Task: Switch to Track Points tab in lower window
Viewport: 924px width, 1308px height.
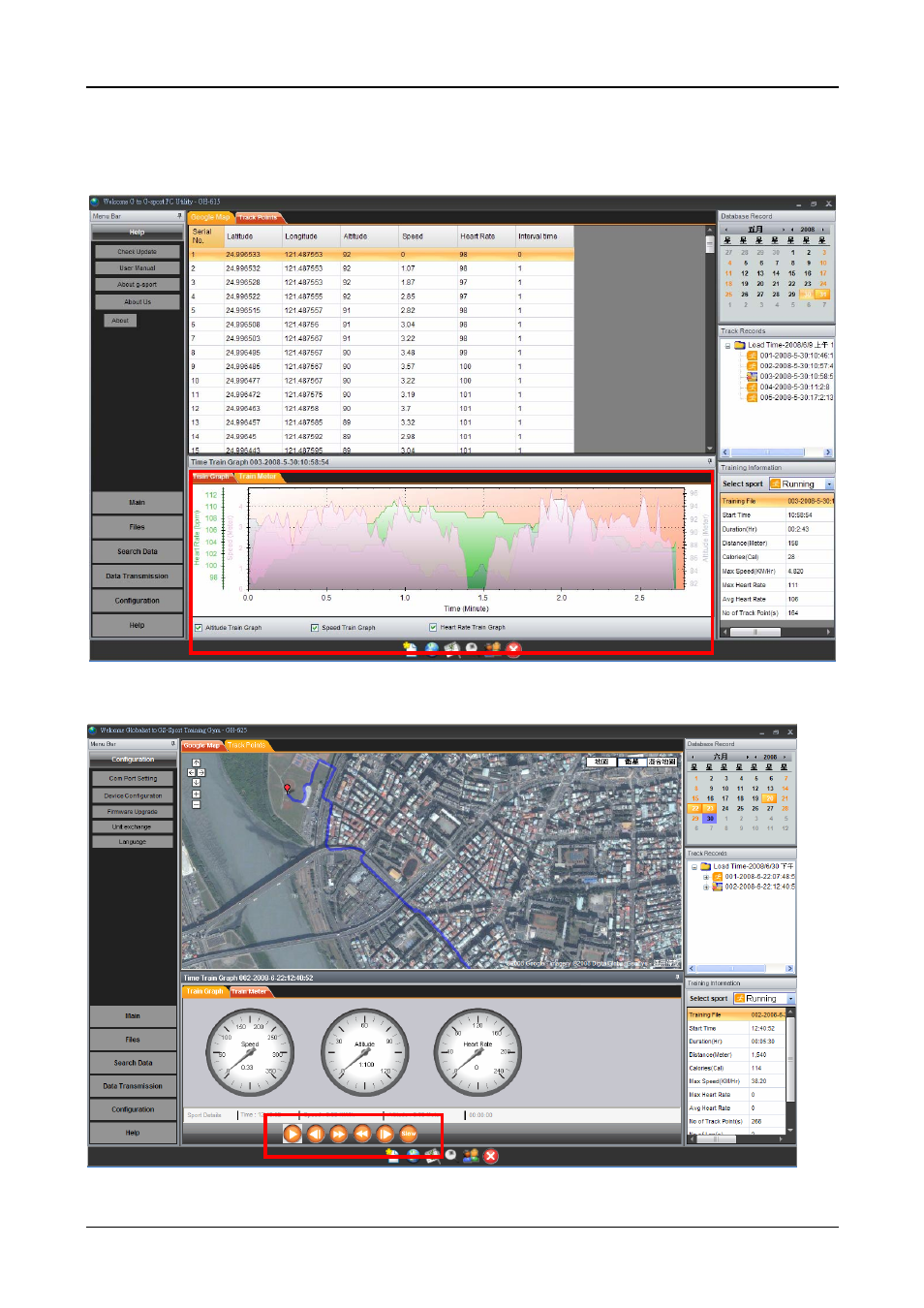Action: click(x=247, y=745)
